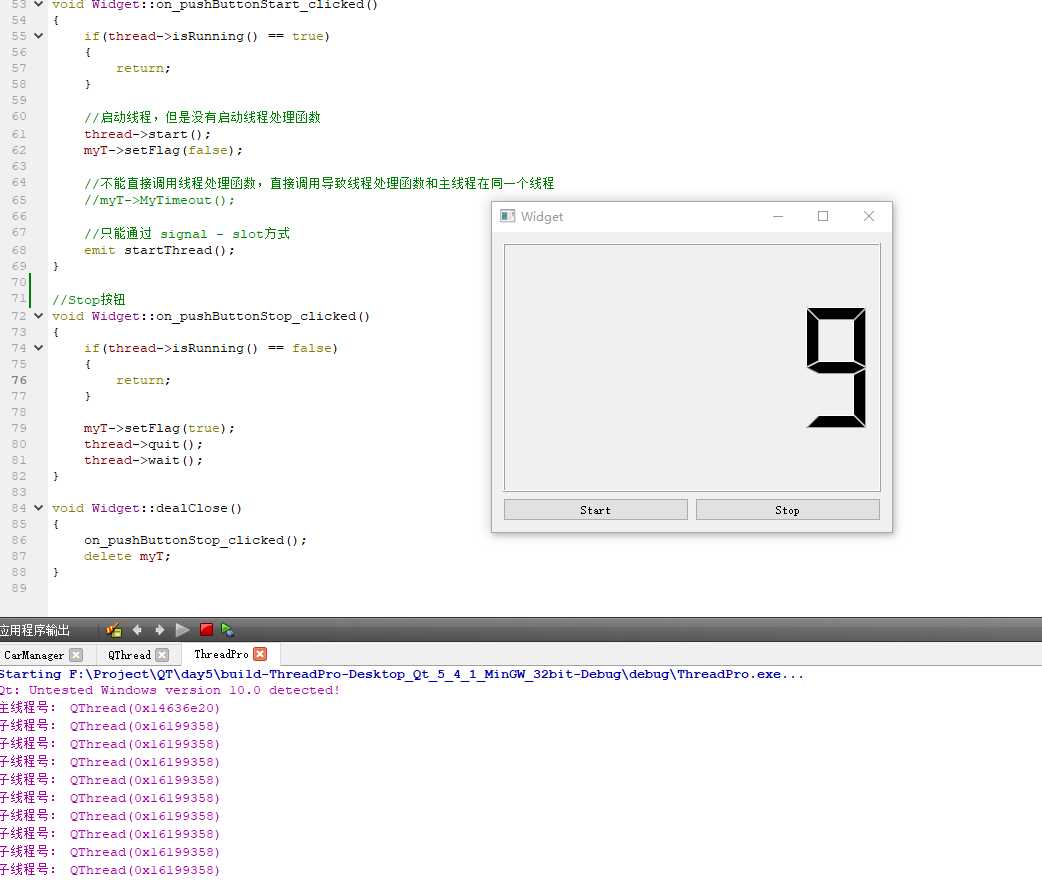Click the Start button in Widget window
Image resolution: width=1042 pixels, height=888 pixels.
click(x=595, y=510)
